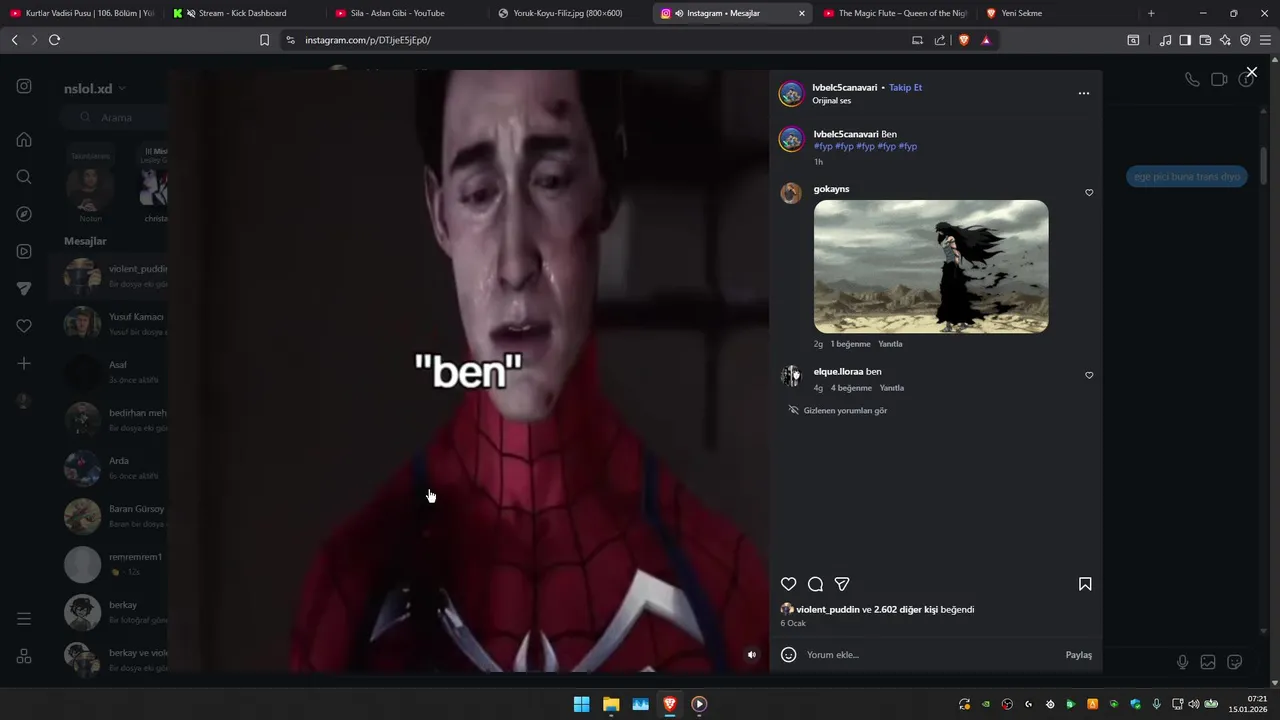The width and height of the screenshot is (1280, 720).
Task: Open the comment bubble icon under the post
Action: (x=815, y=584)
